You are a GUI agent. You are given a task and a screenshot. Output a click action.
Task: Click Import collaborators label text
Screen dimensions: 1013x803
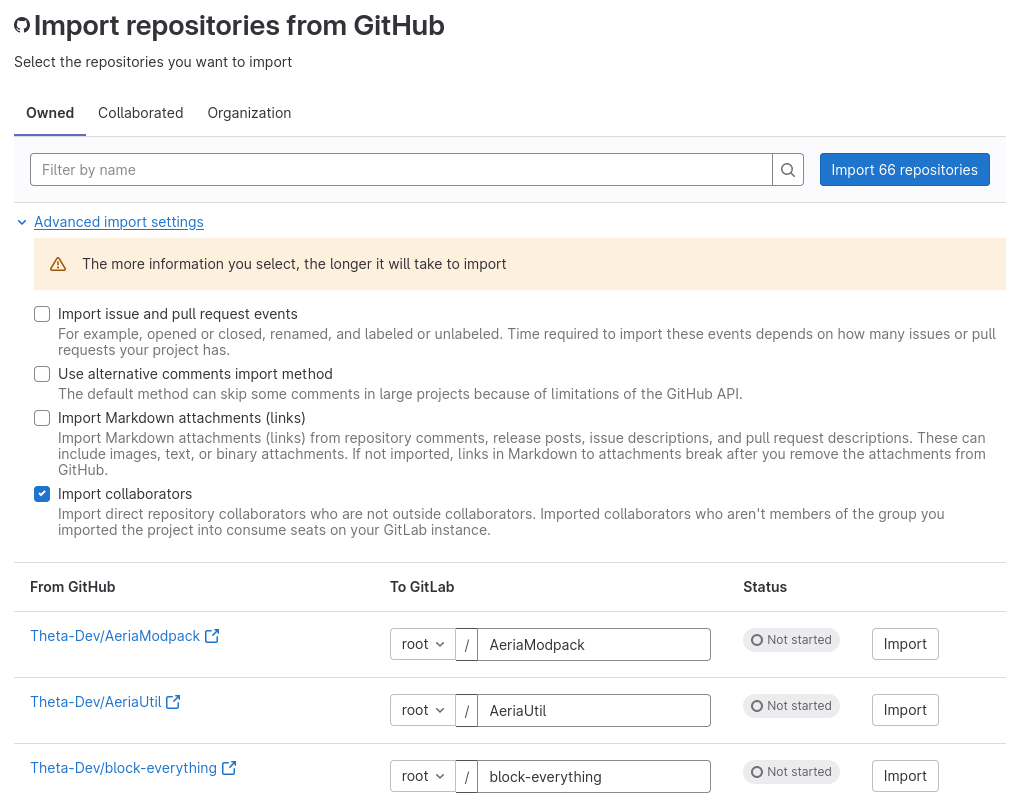125,494
